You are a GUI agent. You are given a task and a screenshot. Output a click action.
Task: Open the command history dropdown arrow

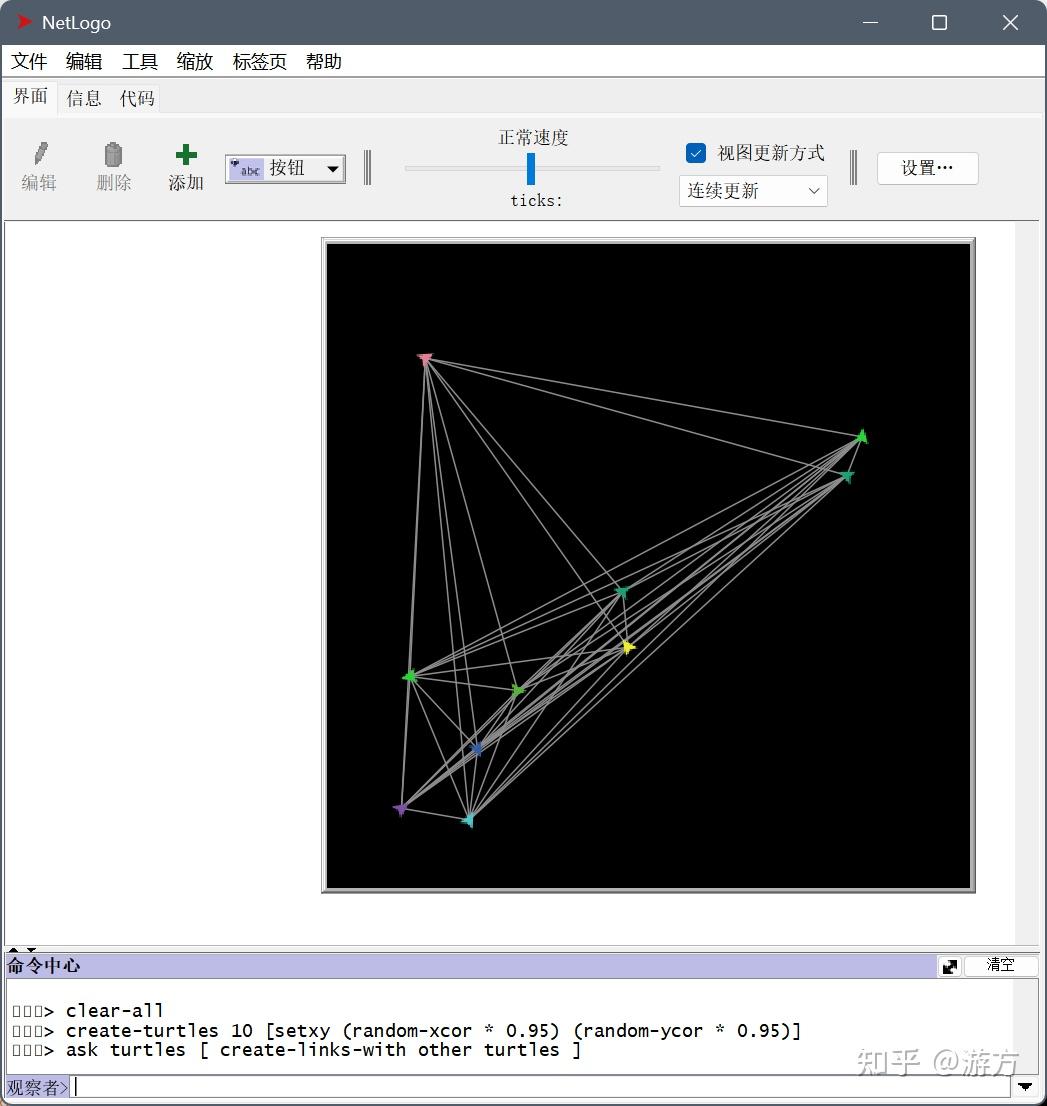1025,1086
